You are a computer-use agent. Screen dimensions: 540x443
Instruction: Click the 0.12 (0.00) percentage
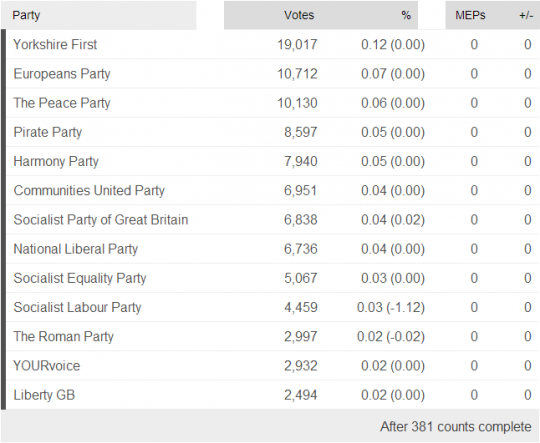393,45
